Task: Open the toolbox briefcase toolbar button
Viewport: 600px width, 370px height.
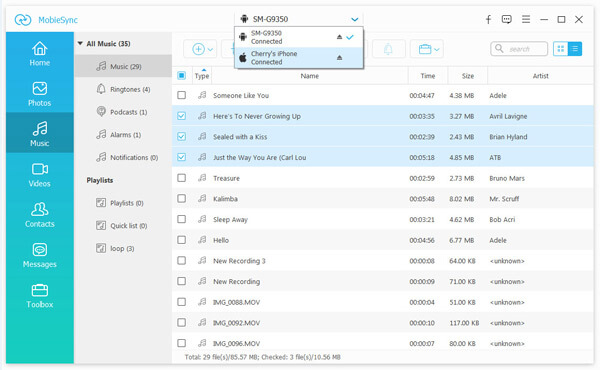Action: coord(427,49)
